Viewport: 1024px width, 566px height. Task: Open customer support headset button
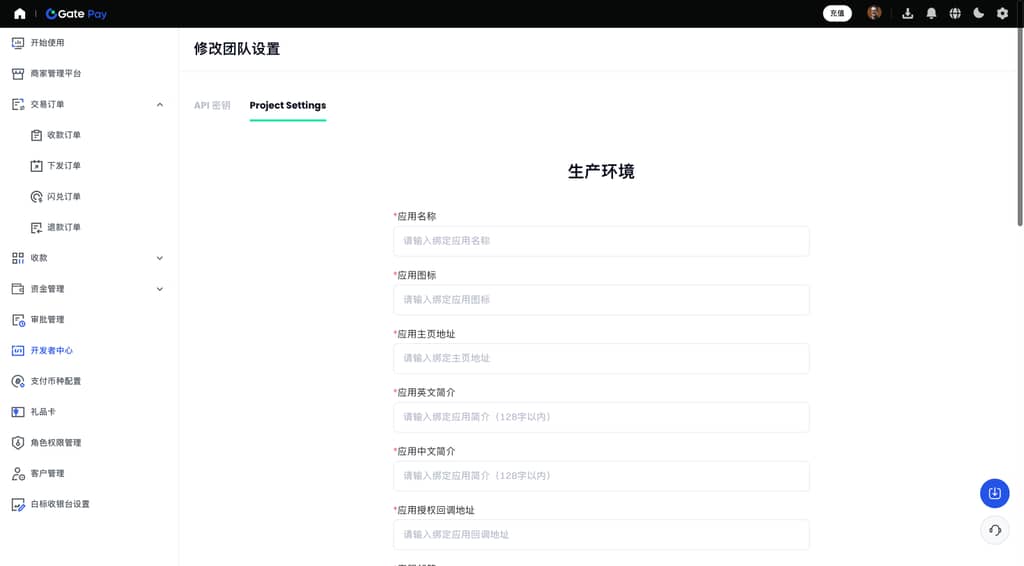tap(994, 530)
